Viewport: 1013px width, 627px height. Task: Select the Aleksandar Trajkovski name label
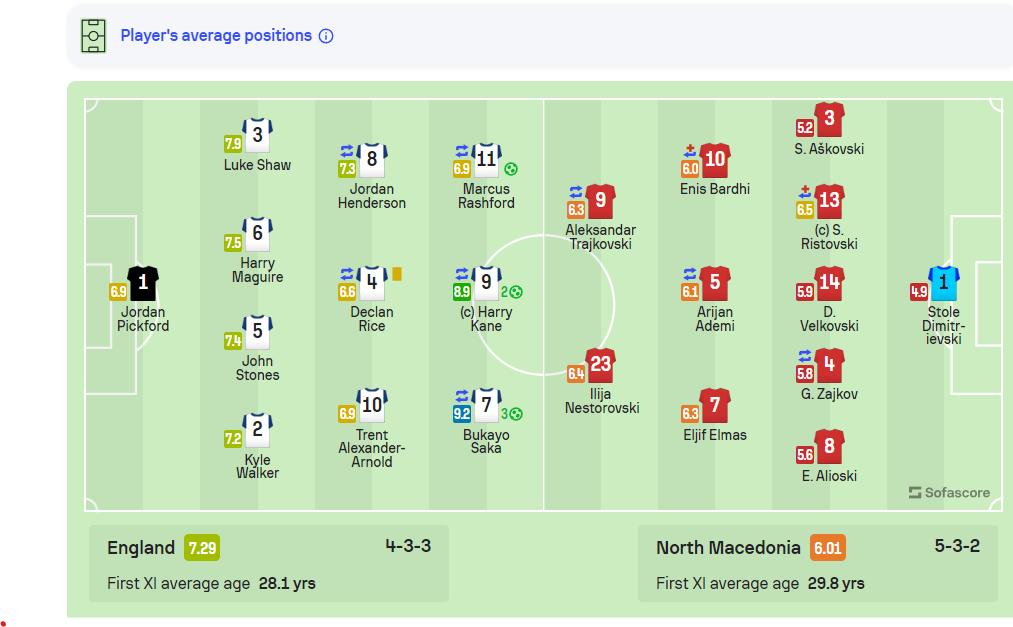pos(600,237)
